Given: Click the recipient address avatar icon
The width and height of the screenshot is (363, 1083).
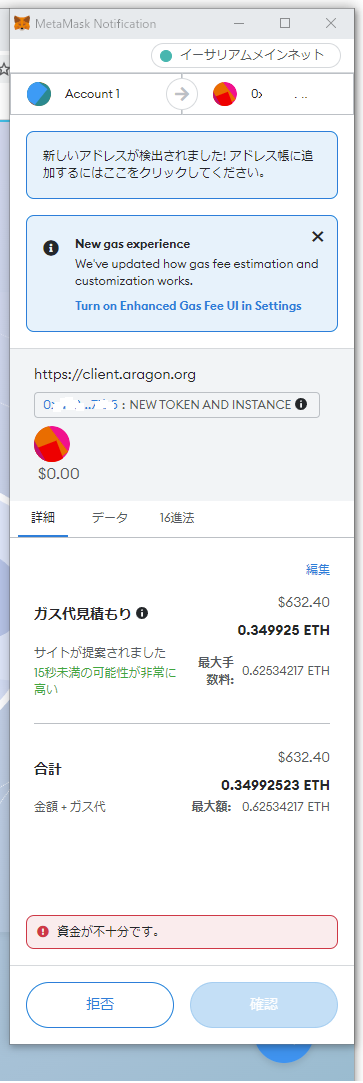Looking at the screenshot, I should [x=225, y=94].
